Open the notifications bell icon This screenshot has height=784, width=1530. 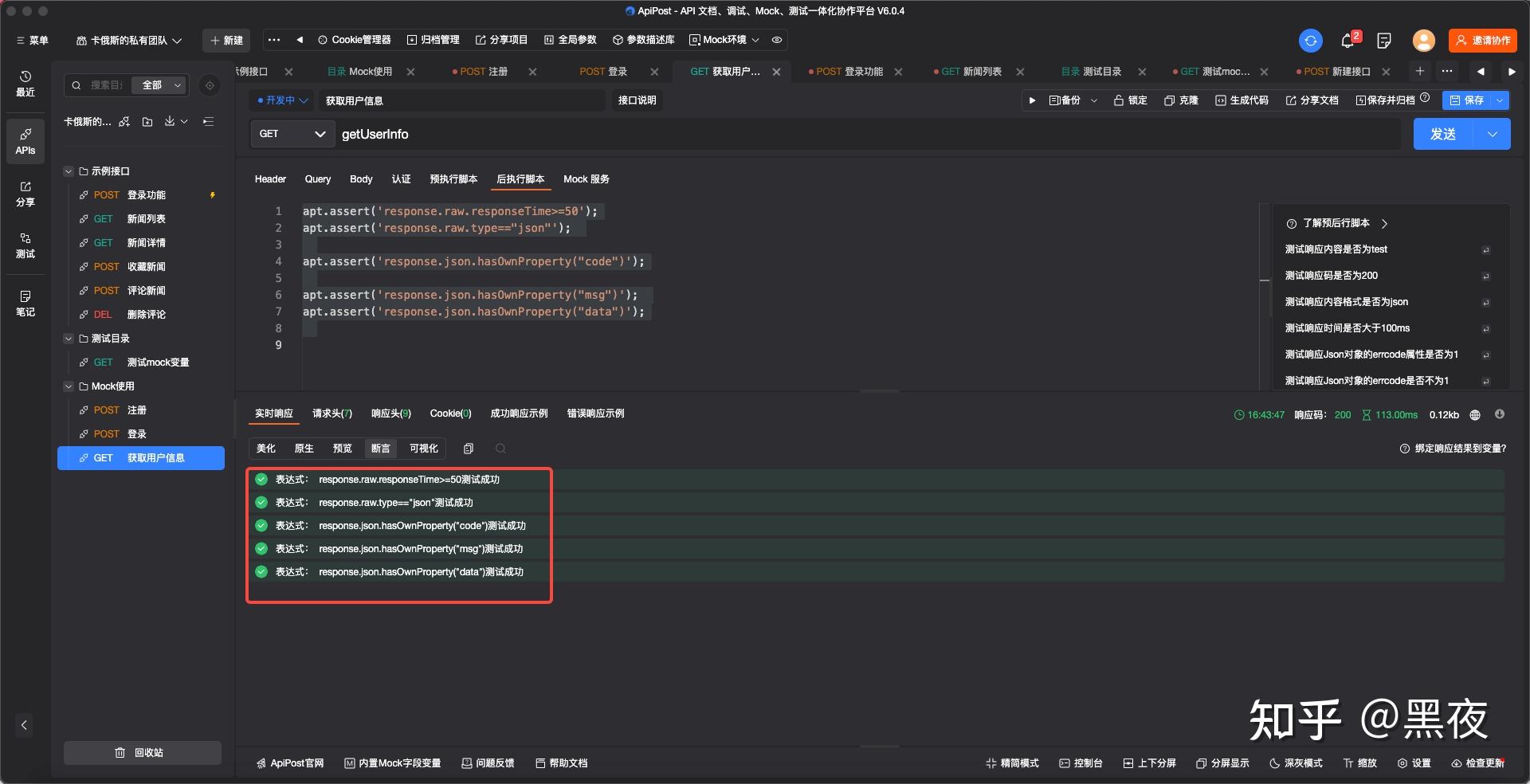pyautogui.click(x=1348, y=41)
